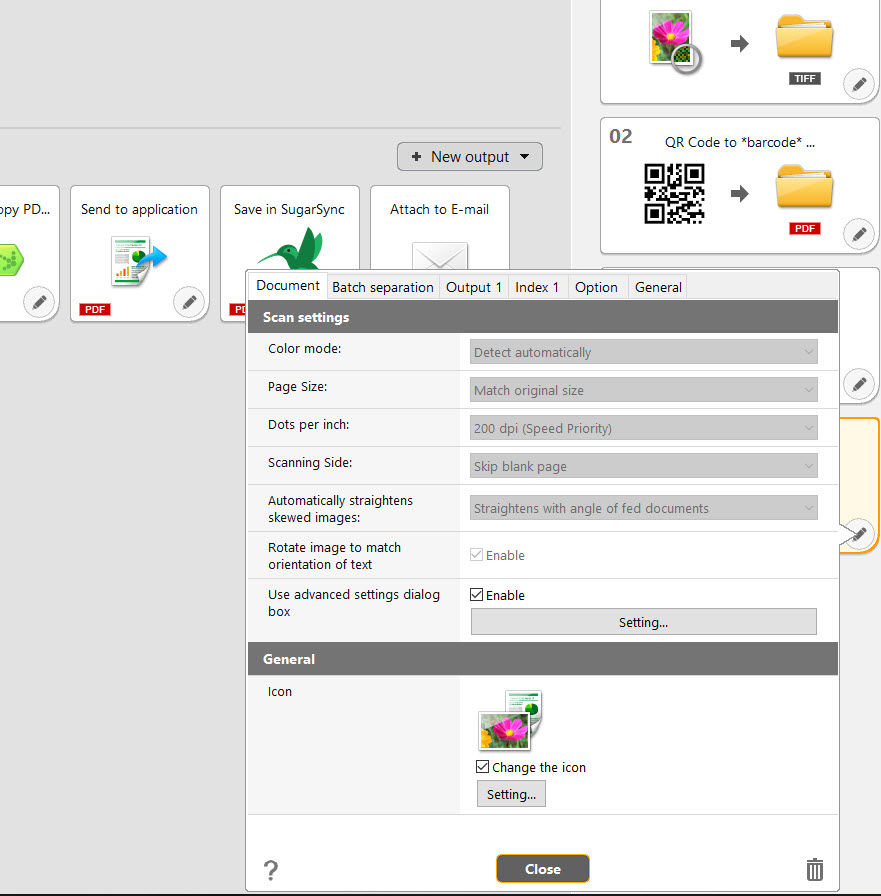This screenshot has width=881, height=896.
Task: Click the Close button
Action: (x=542, y=869)
